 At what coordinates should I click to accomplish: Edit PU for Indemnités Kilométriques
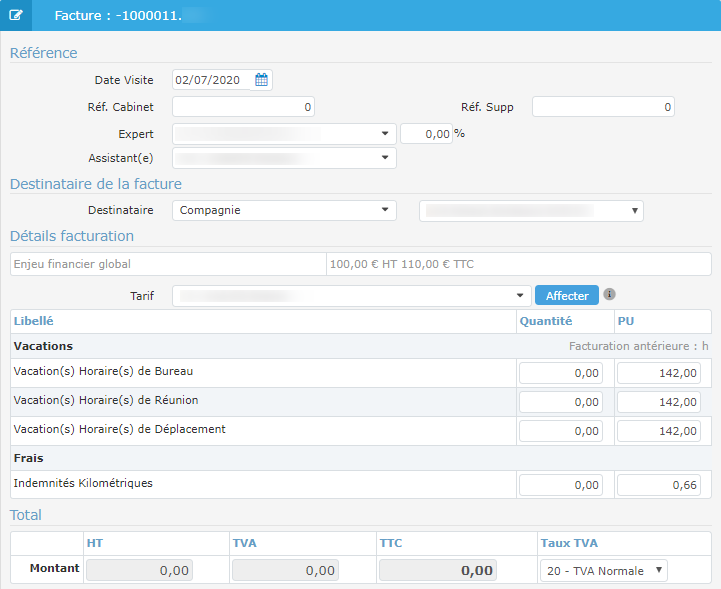[x=659, y=485]
